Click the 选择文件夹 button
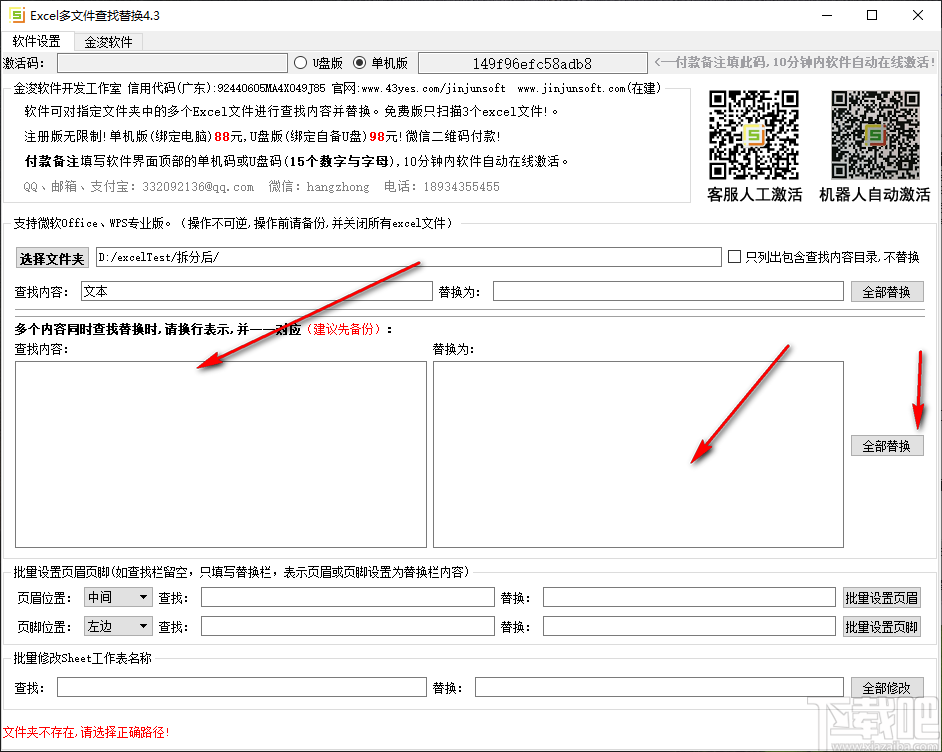Image resolution: width=942 pixels, height=752 pixels. click(51, 257)
